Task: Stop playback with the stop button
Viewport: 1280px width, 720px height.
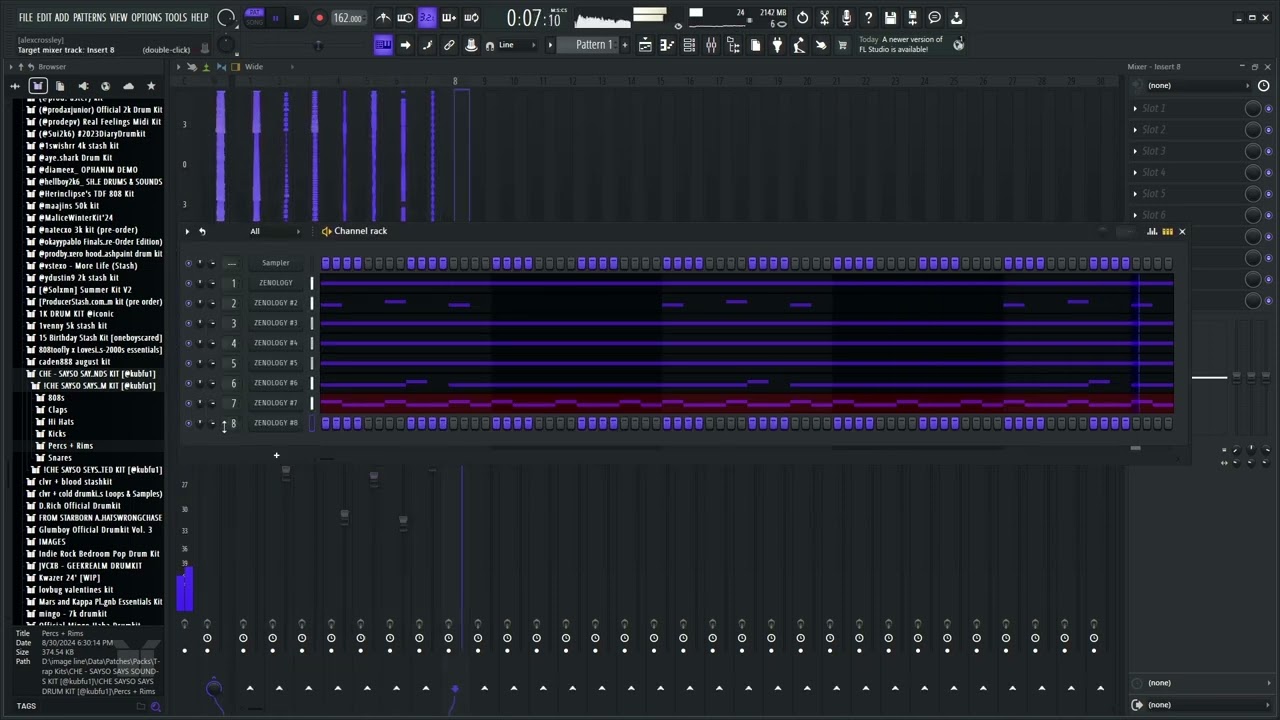Action: (x=296, y=18)
